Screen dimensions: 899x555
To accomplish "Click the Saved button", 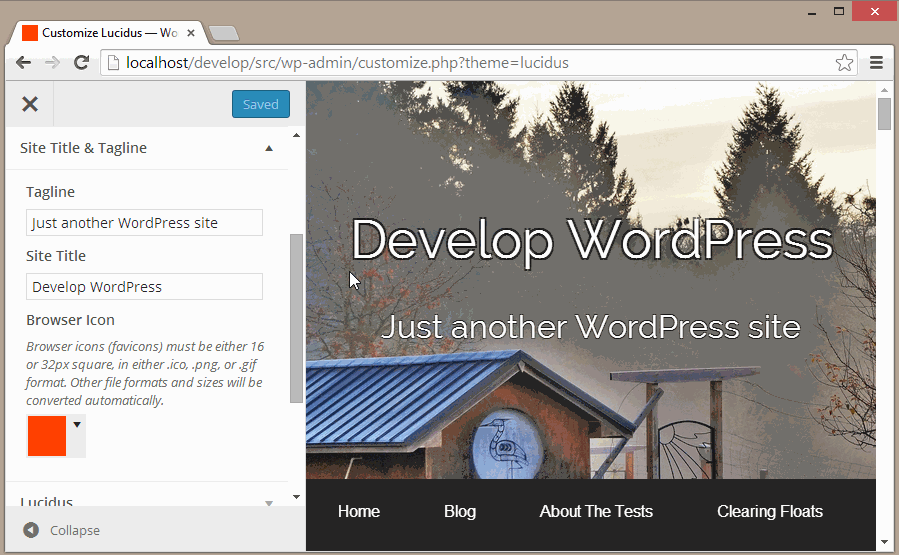I will (260, 104).
